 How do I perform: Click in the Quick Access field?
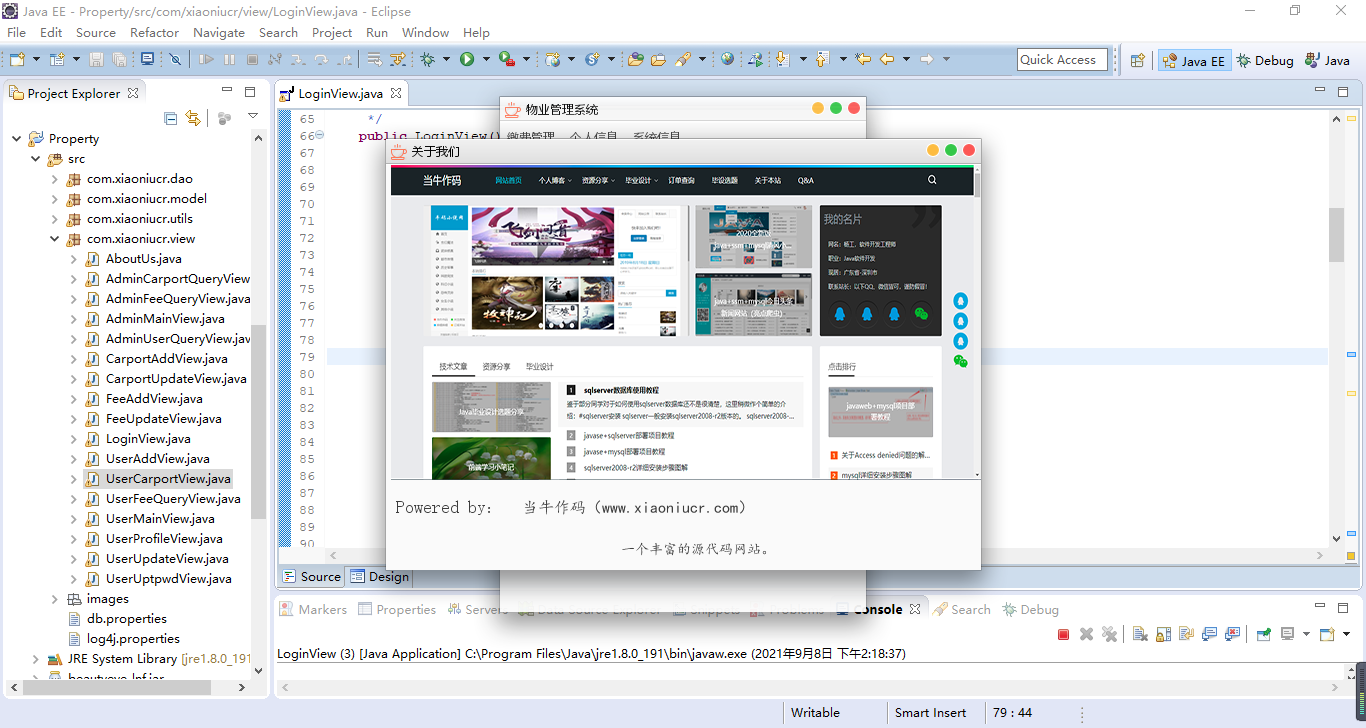tap(1062, 60)
